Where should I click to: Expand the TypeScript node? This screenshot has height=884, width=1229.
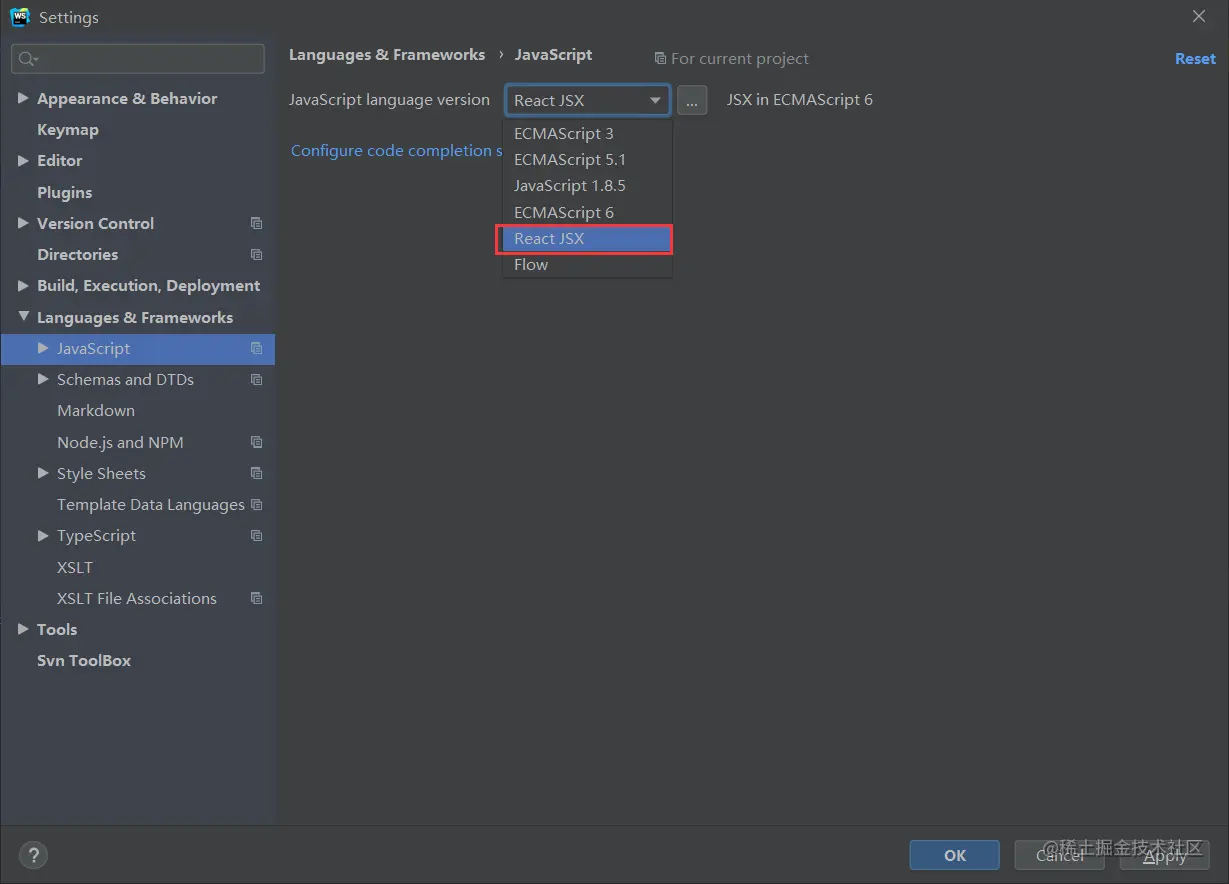[43, 535]
